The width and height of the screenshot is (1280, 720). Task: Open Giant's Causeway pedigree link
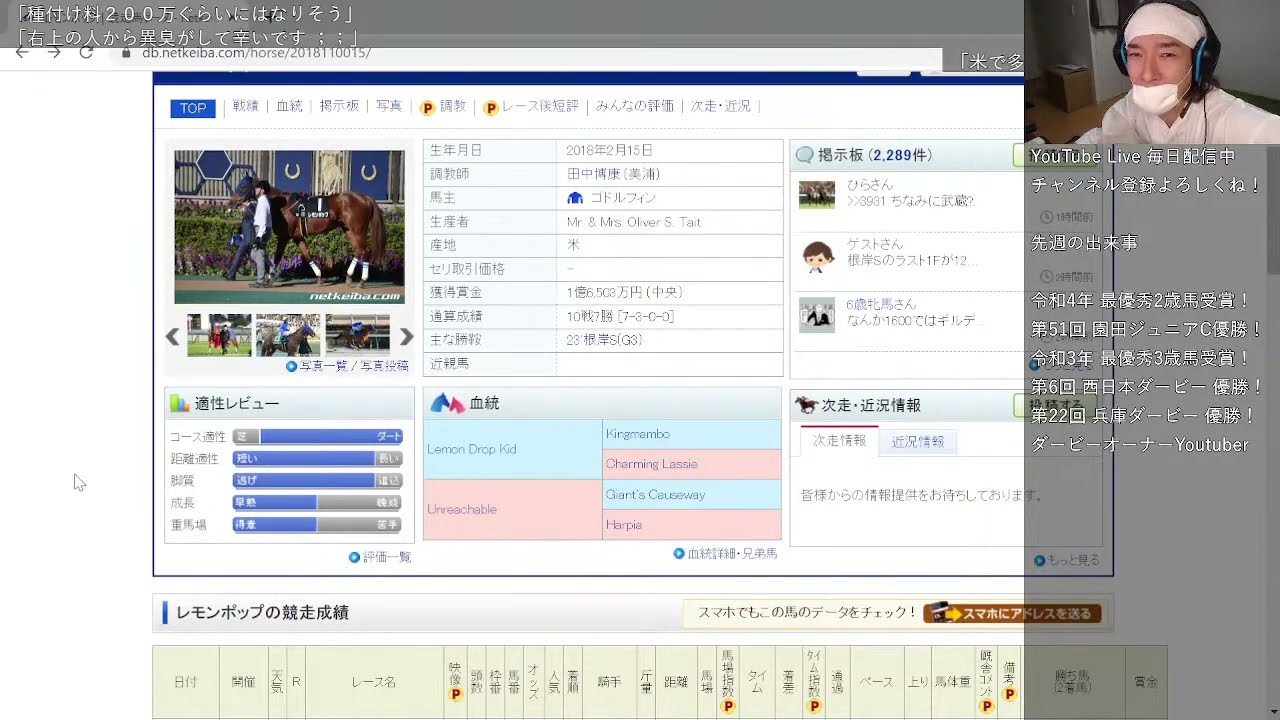pos(656,494)
